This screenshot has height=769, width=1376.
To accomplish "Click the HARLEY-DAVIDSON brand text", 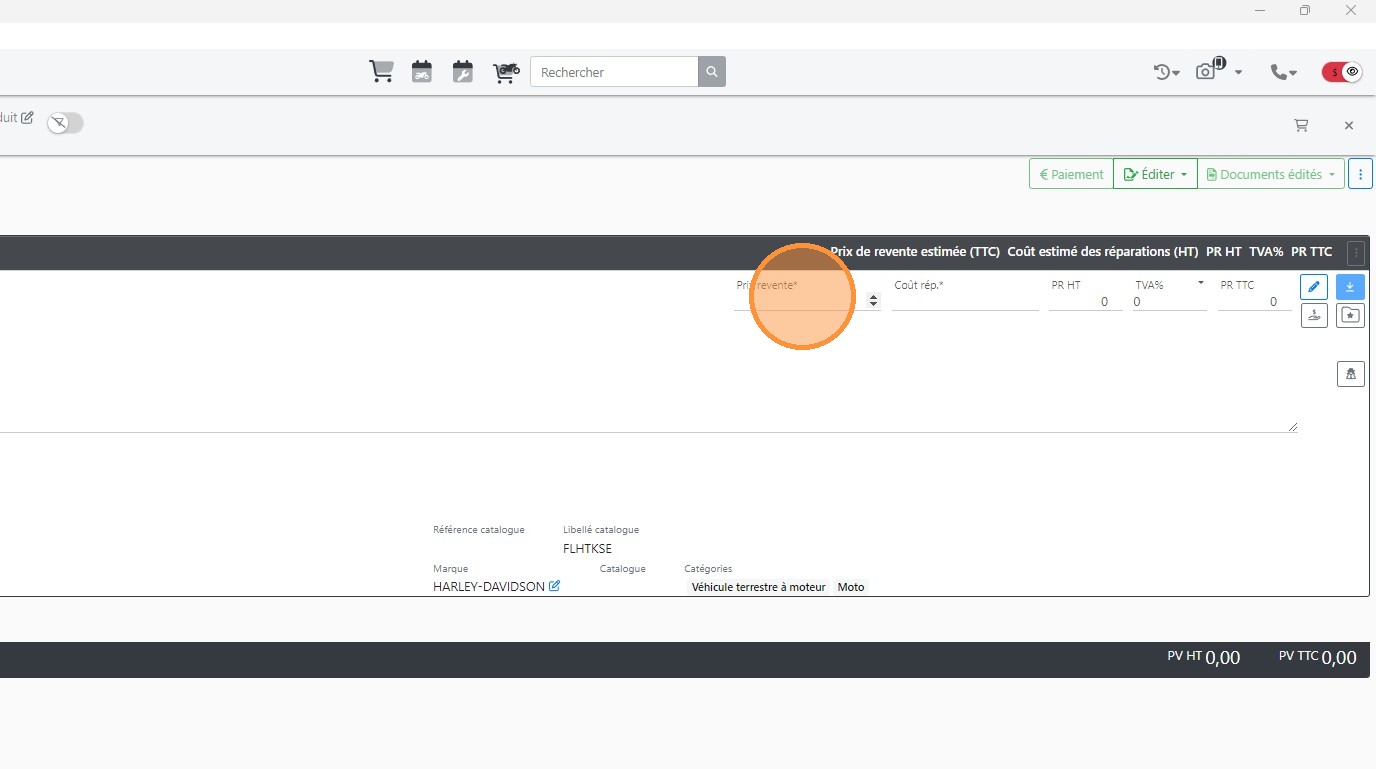I will click(489, 587).
